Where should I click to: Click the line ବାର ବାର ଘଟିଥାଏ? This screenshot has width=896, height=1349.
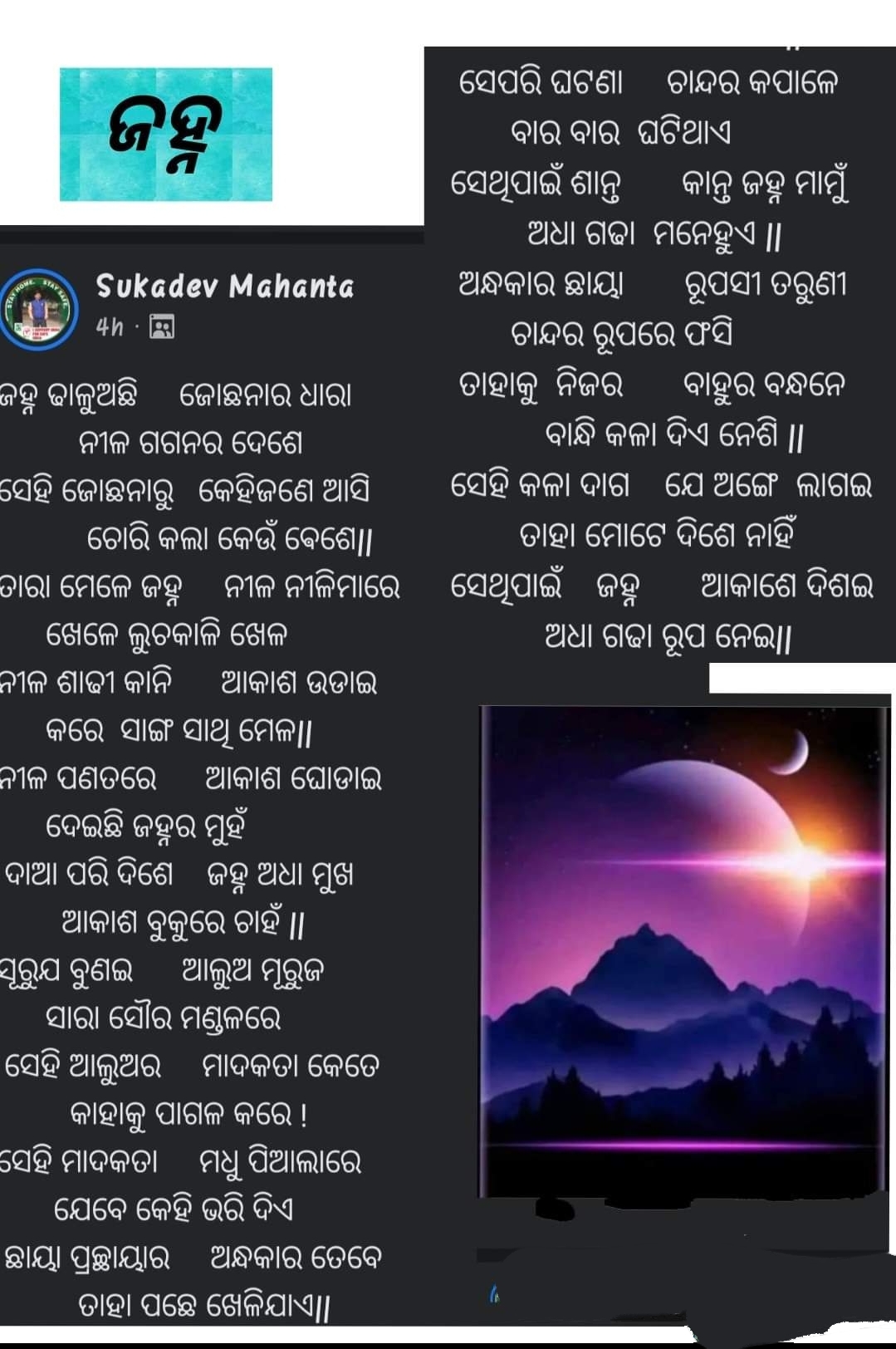621,133
